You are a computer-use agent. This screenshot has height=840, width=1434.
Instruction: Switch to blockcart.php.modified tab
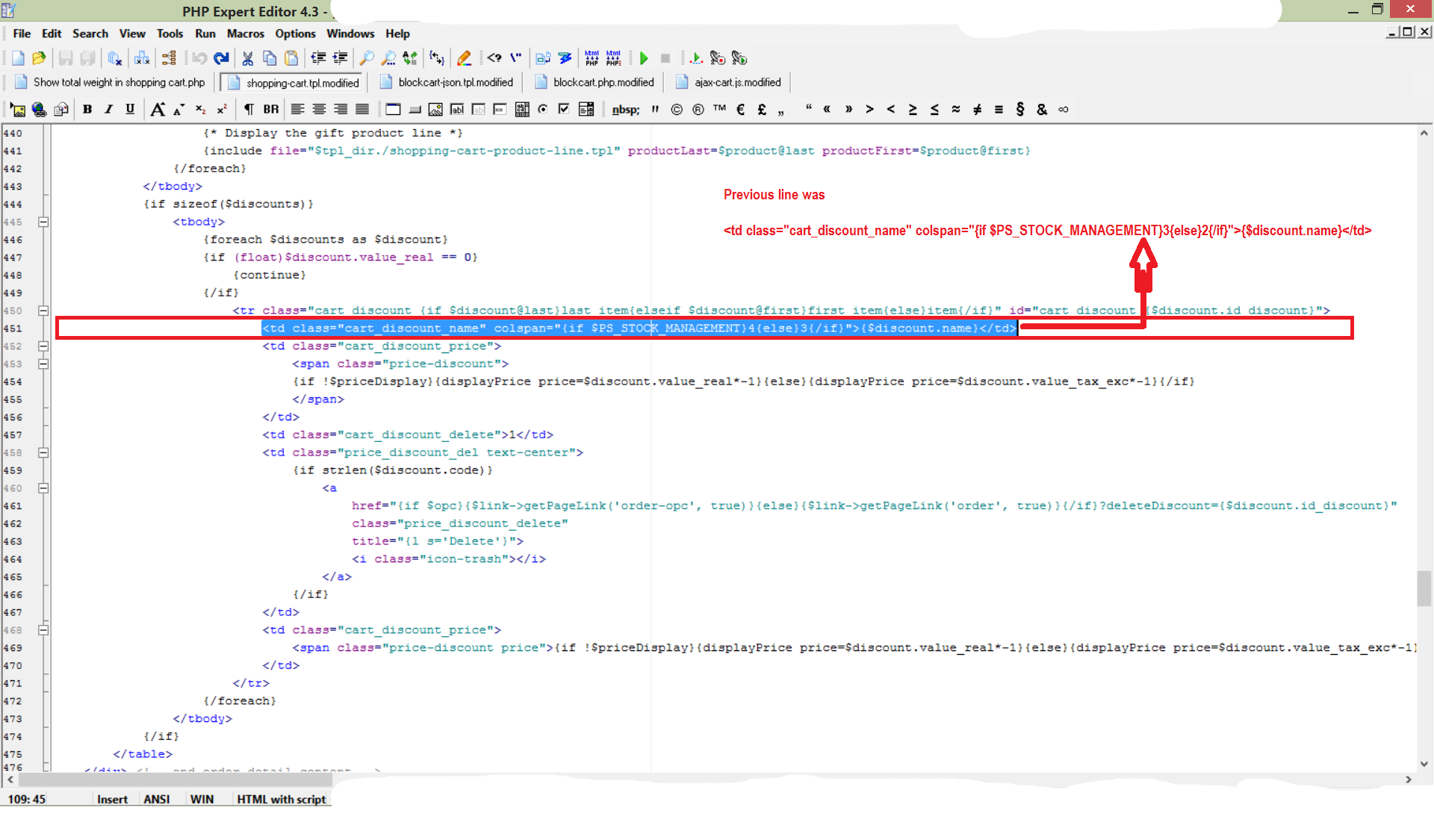603,82
